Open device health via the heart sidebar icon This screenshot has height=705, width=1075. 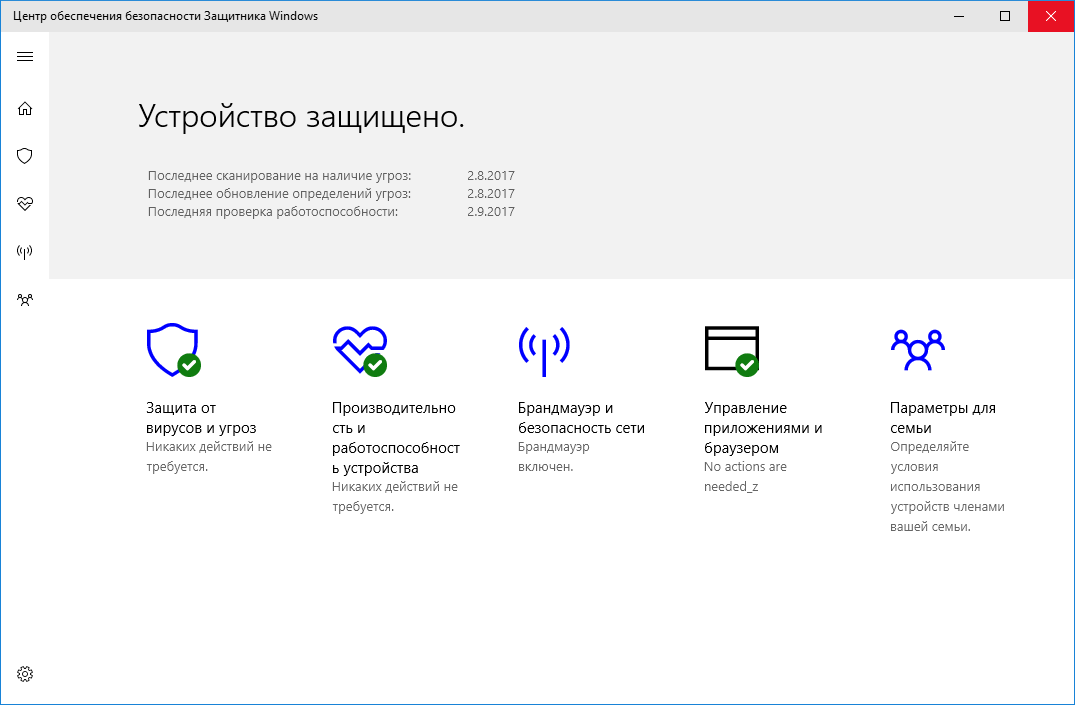coord(24,204)
